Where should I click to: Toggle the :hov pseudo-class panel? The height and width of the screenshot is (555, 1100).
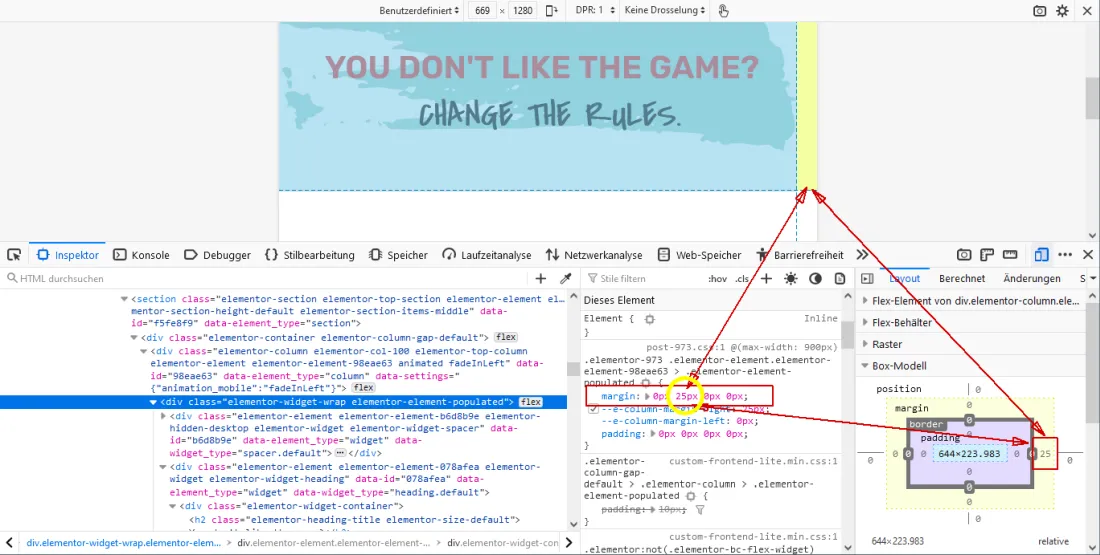tap(718, 279)
